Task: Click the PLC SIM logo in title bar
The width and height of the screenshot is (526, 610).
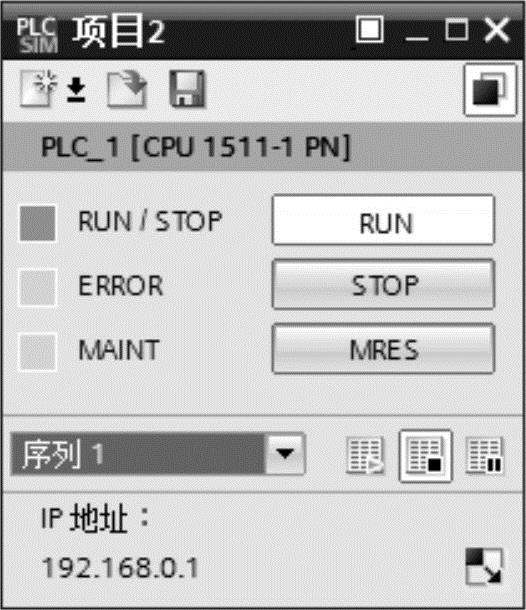Action: (37, 35)
